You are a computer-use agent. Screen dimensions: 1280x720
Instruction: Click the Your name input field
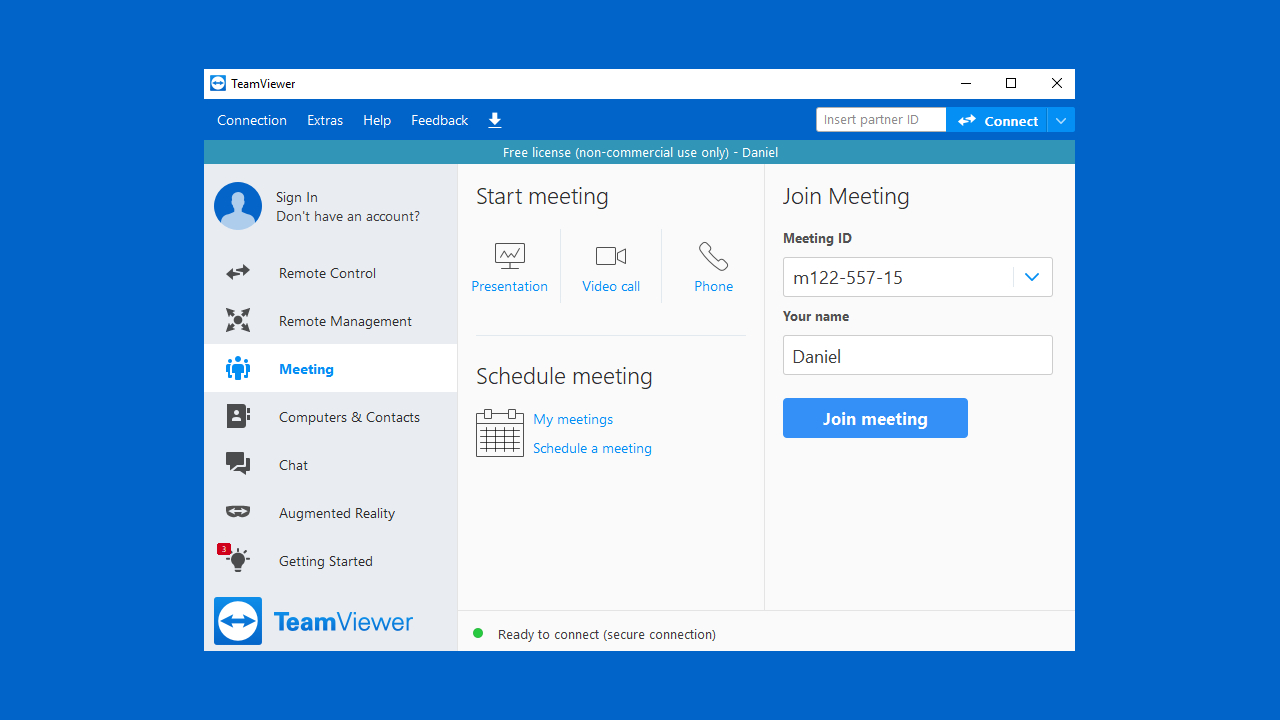tap(918, 355)
